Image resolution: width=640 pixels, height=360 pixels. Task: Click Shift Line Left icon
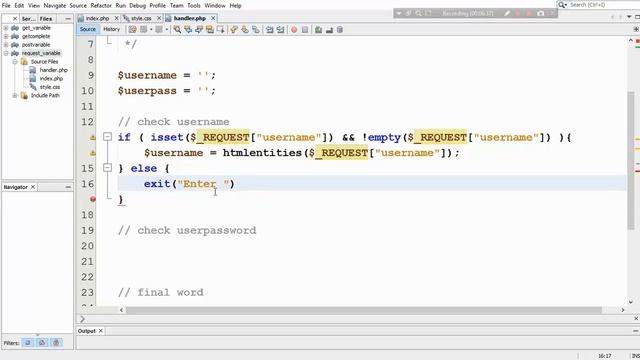pos(269,30)
